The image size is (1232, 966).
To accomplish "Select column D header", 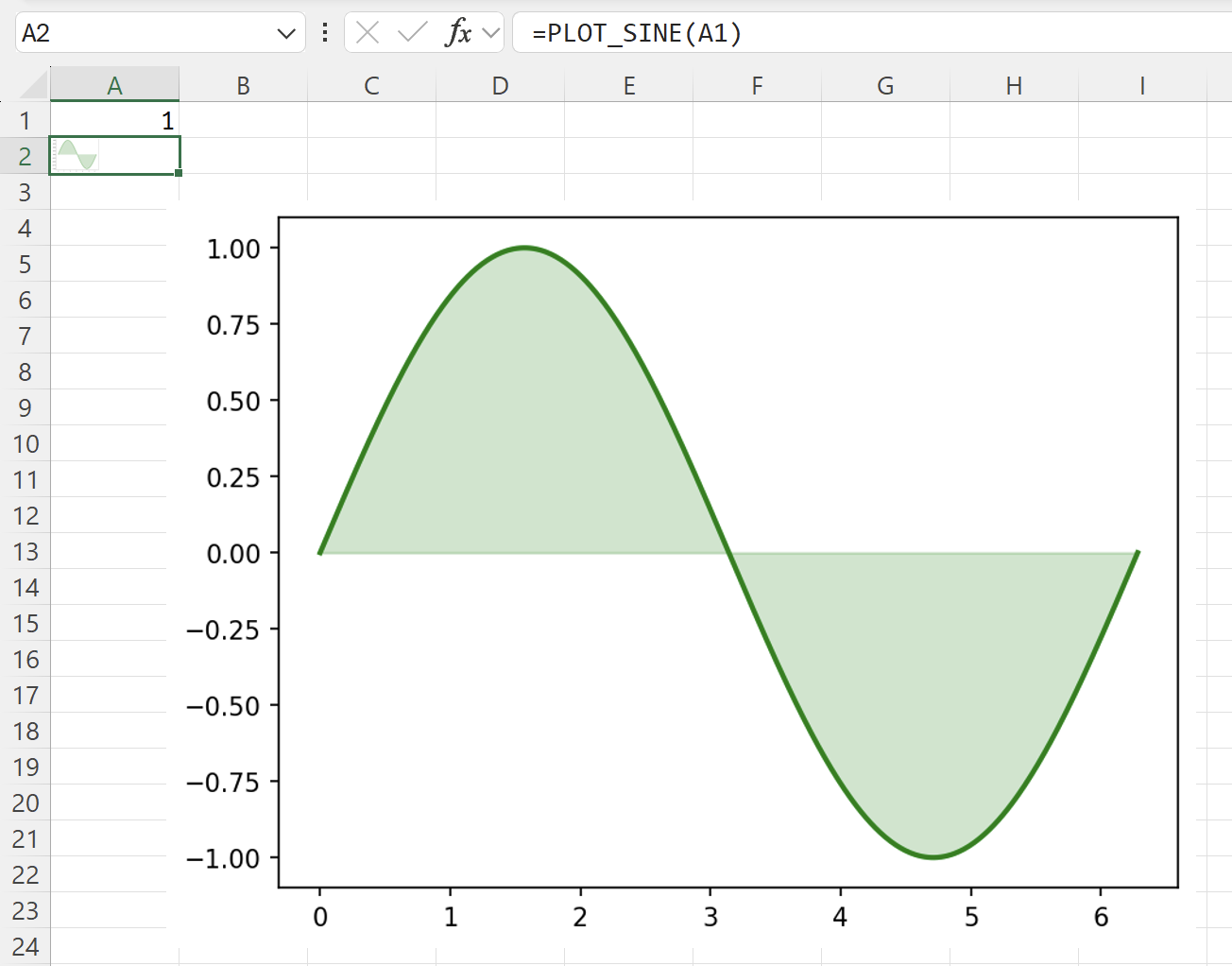I will pyautogui.click(x=500, y=85).
